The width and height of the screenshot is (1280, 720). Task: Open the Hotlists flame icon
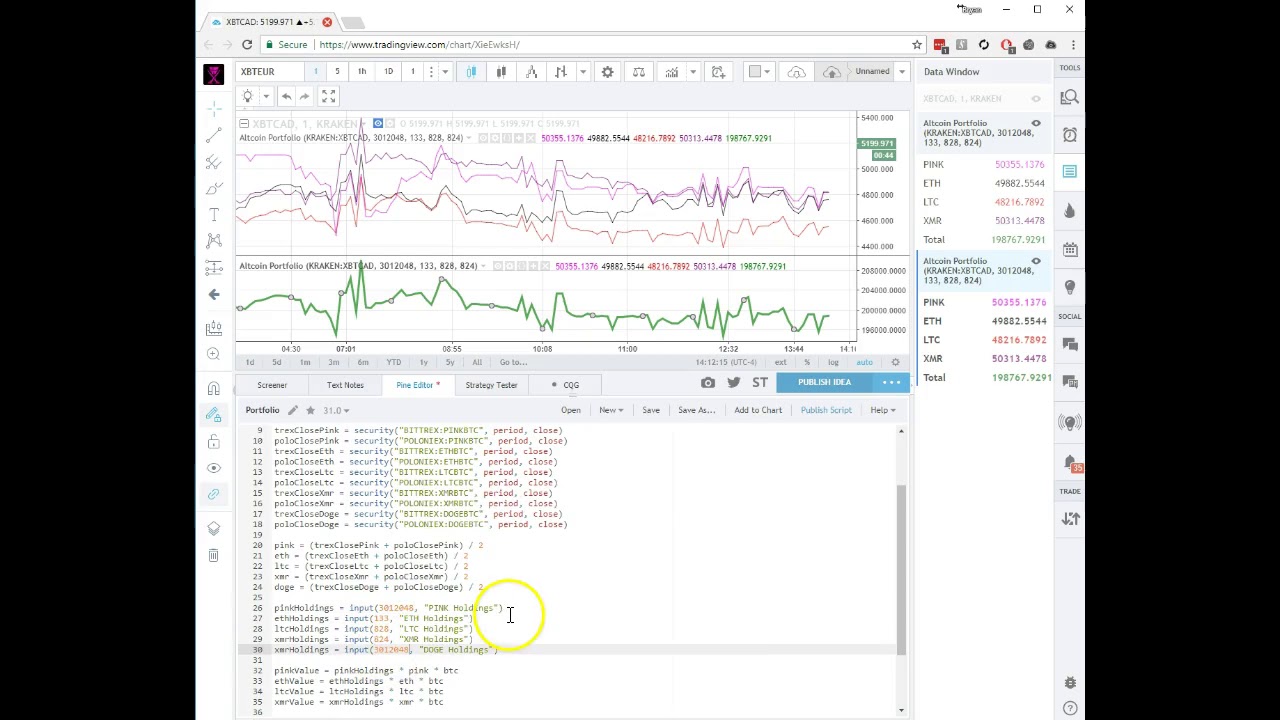tap(1070, 211)
